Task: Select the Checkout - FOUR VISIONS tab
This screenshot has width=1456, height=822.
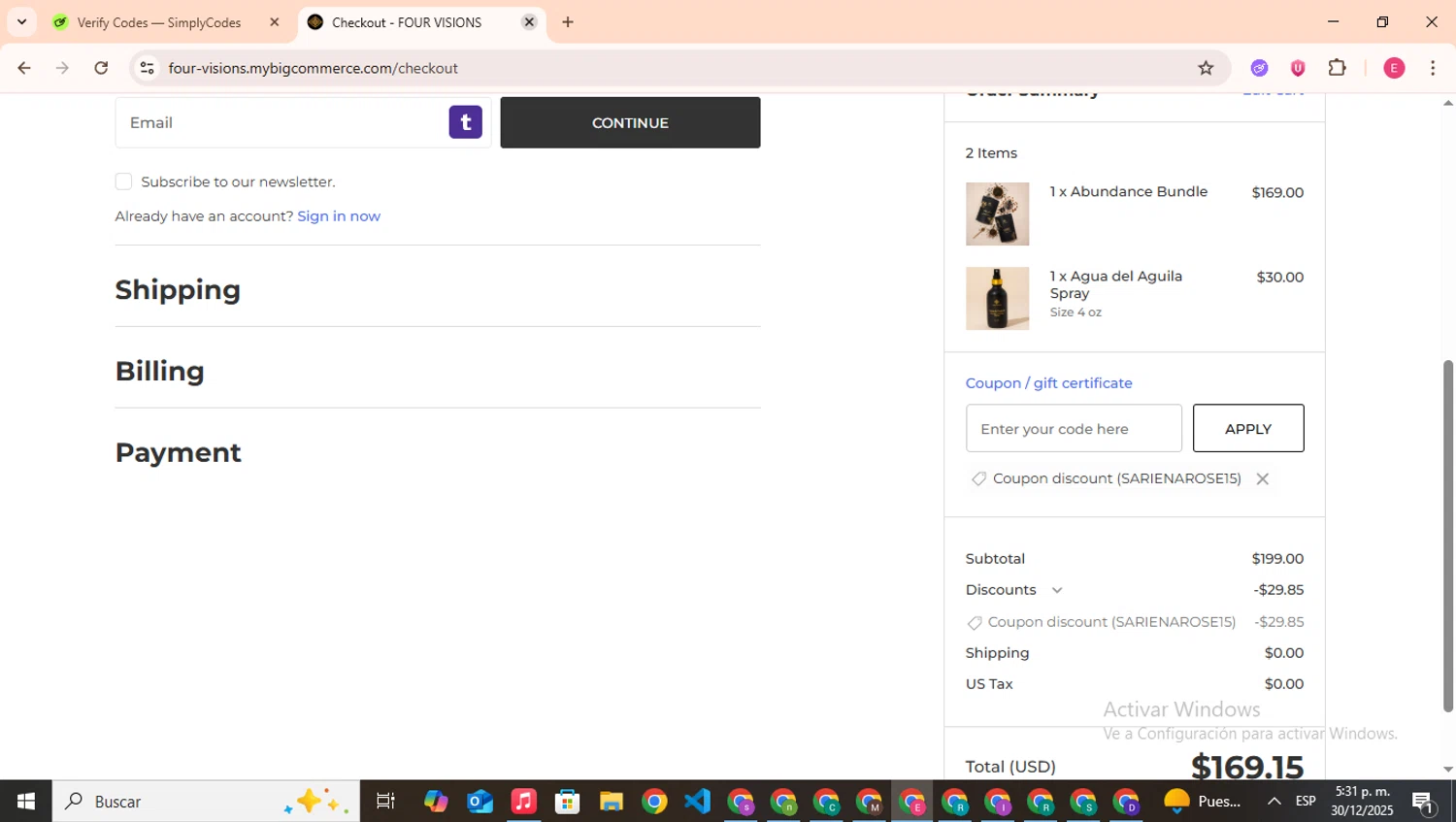Action: [421, 22]
